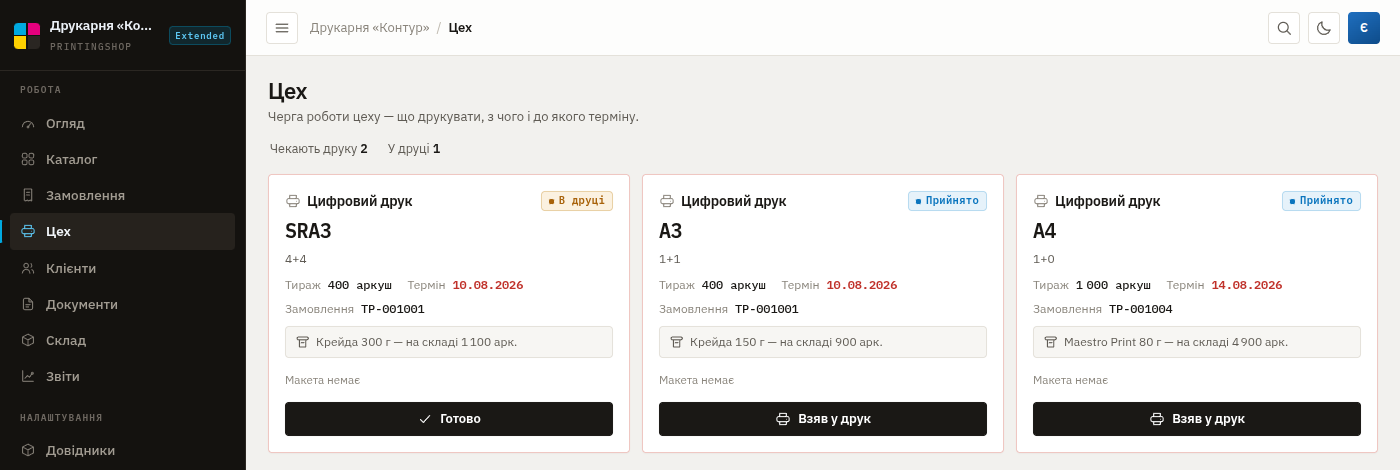Switch to dark mode via moon icon
Screen dimensions: 1400x470
point(1324,28)
